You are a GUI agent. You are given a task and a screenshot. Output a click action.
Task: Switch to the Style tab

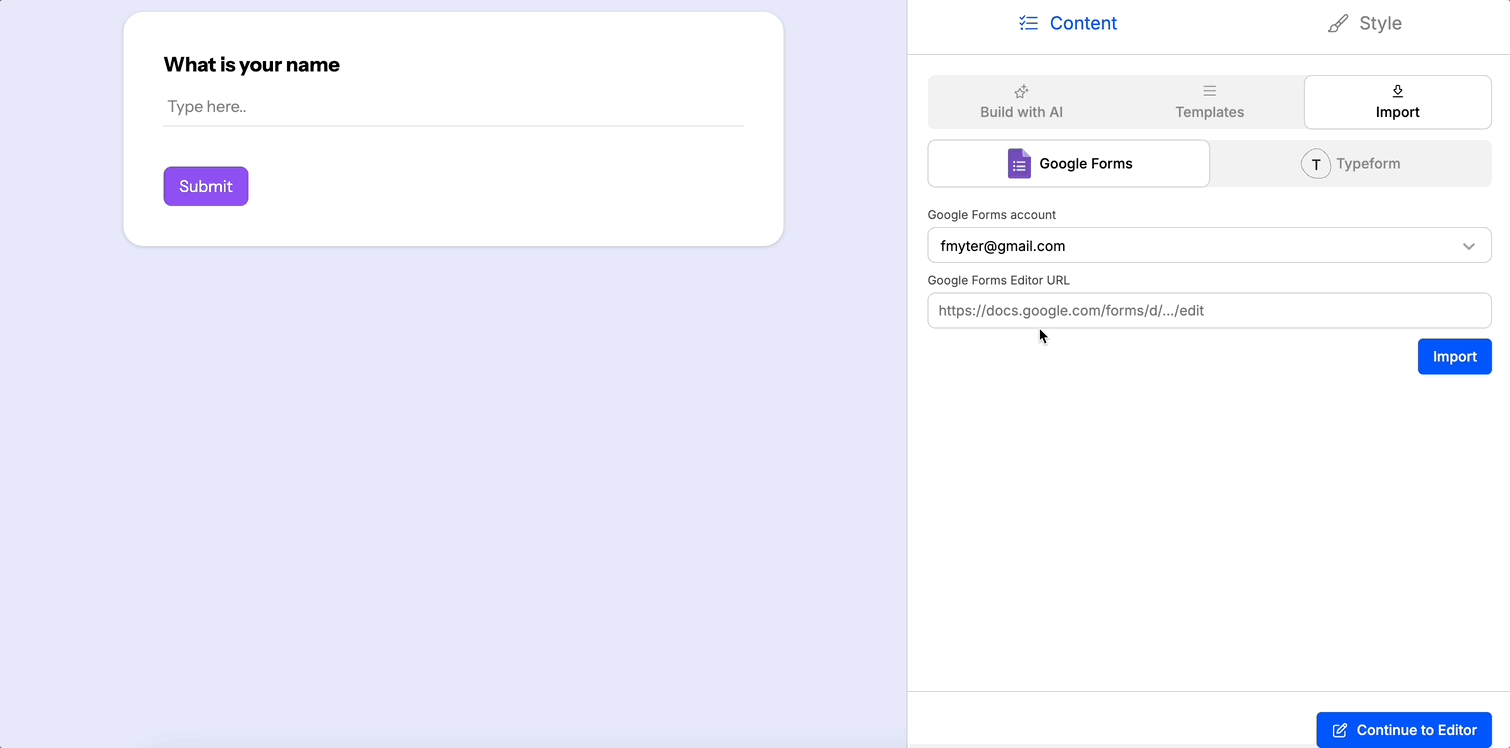[1380, 22]
